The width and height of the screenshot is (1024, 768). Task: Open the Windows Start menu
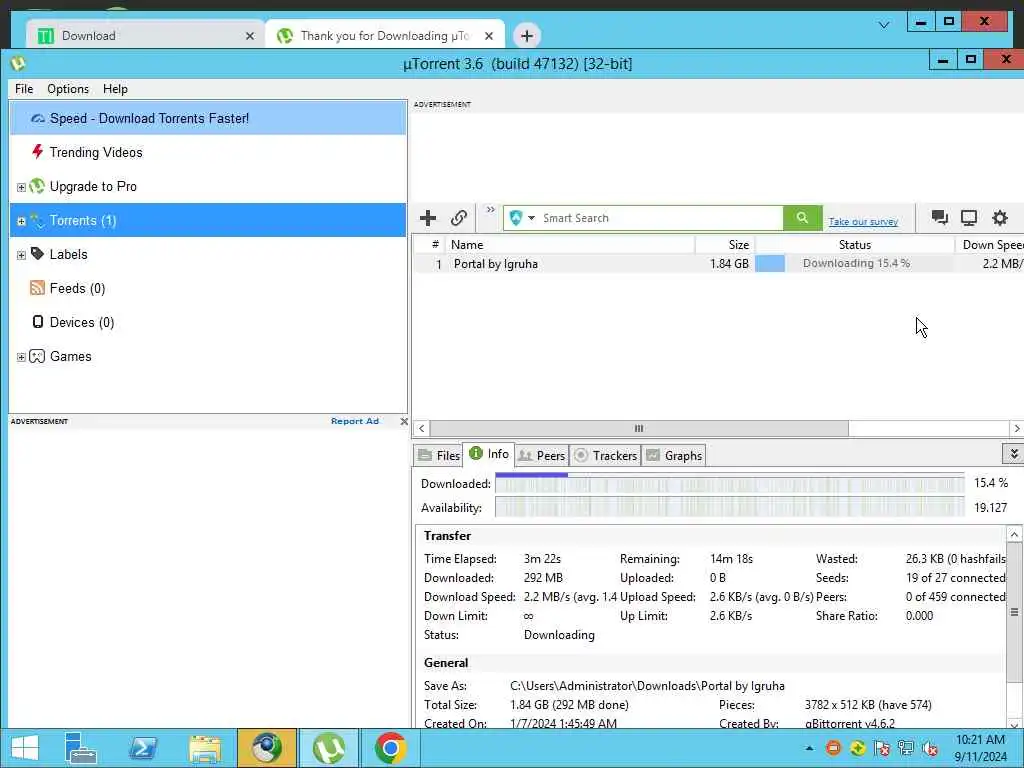[x=24, y=748]
